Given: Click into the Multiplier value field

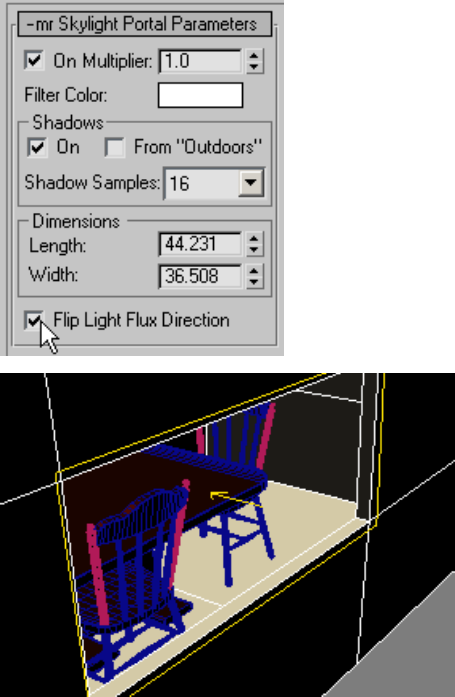Looking at the screenshot, I should [200, 61].
